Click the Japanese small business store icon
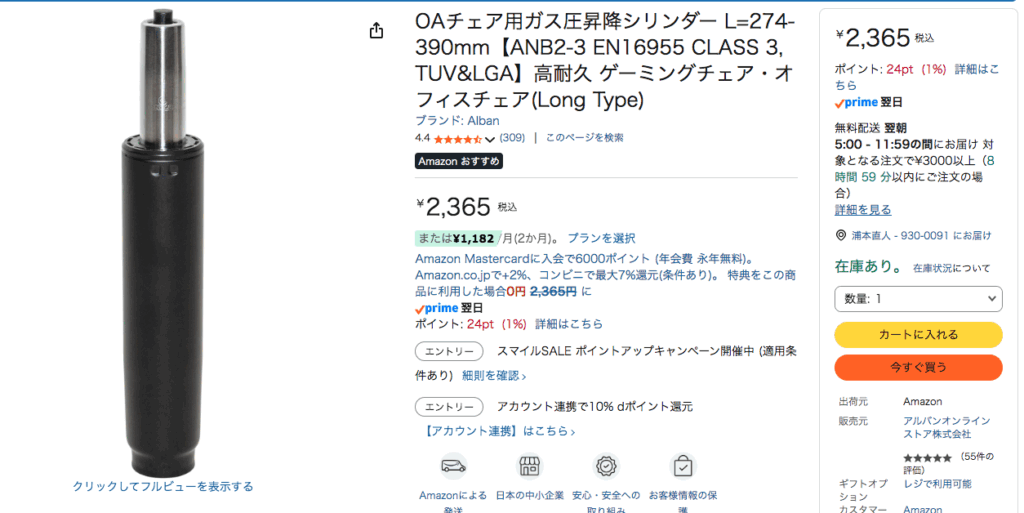This screenshot has width=1024, height=513. coord(530,466)
